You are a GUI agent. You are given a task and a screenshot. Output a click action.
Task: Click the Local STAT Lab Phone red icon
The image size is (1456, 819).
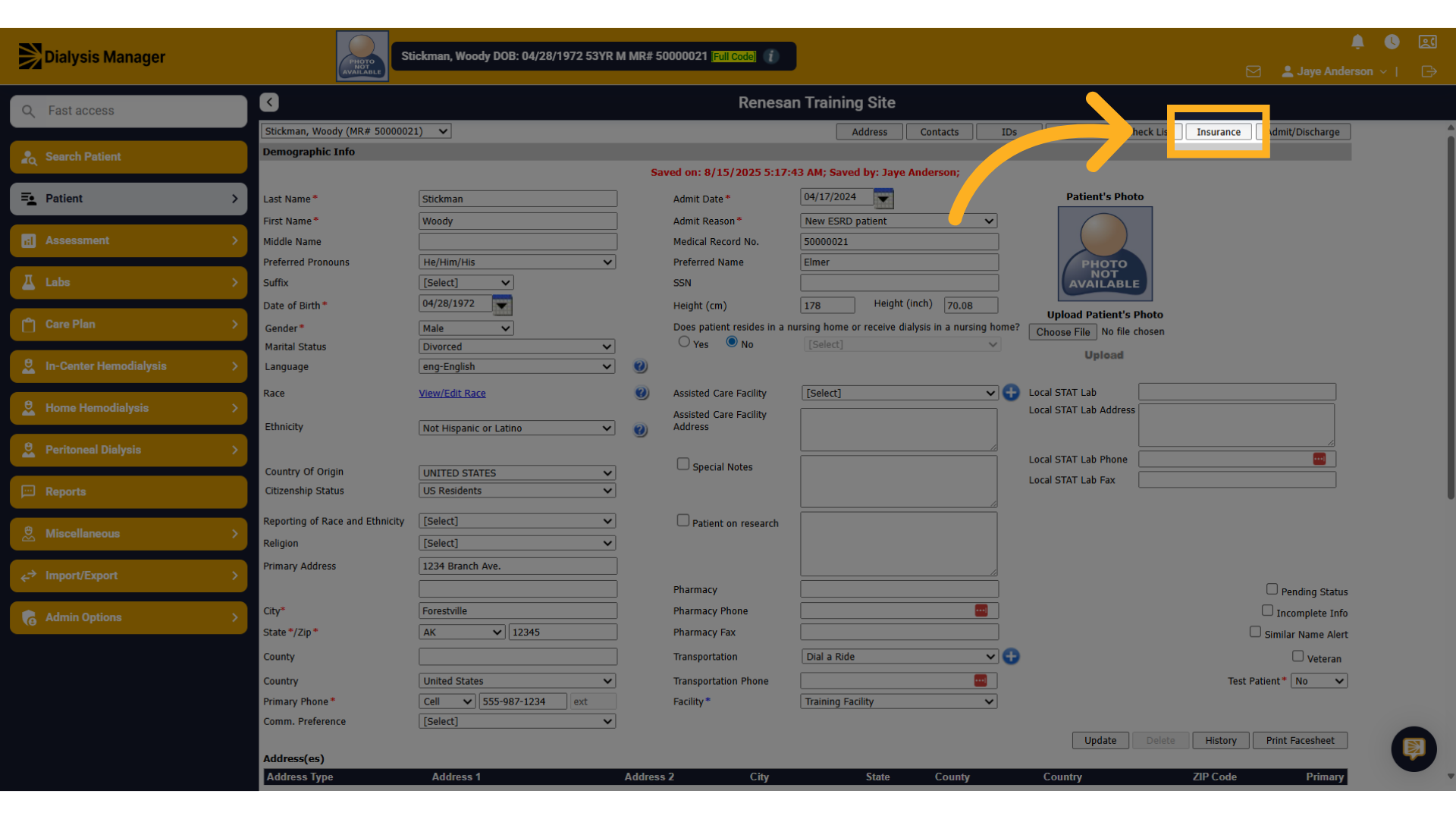point(1319,459)
